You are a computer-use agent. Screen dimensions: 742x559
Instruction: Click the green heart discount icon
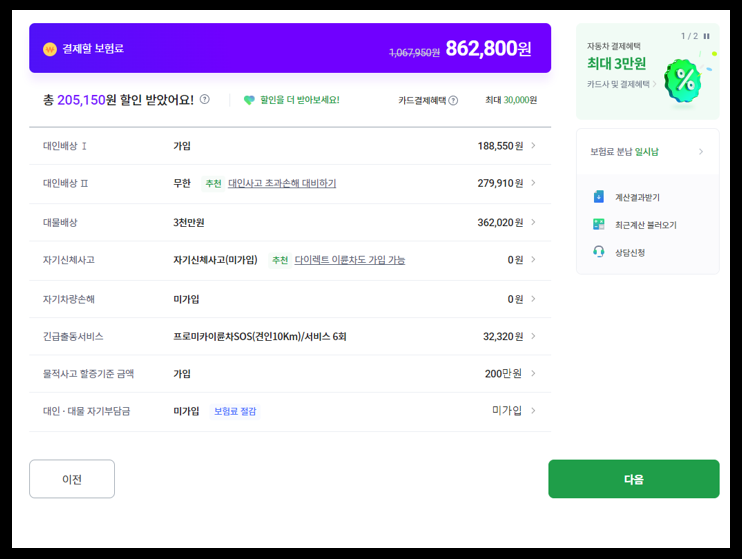point(249,100)
